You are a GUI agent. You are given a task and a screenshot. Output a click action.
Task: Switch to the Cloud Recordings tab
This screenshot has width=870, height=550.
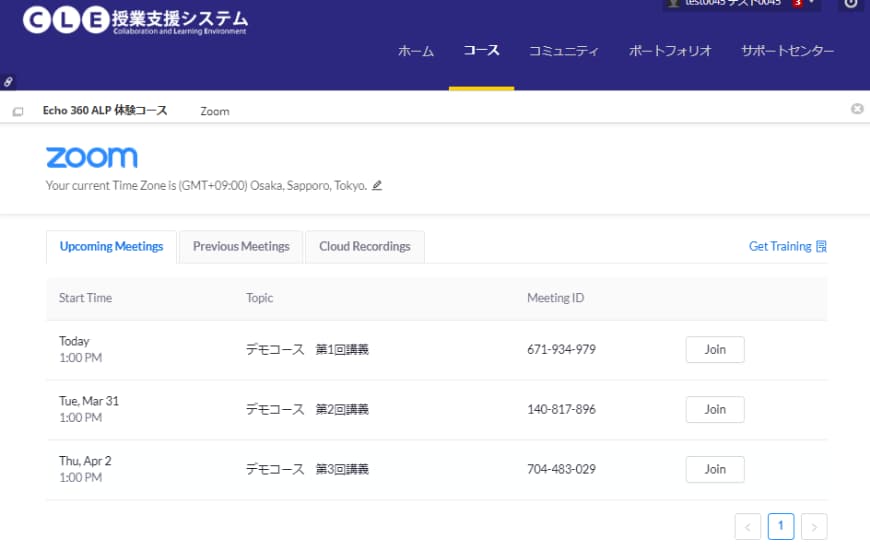click(x=365, y=246)
